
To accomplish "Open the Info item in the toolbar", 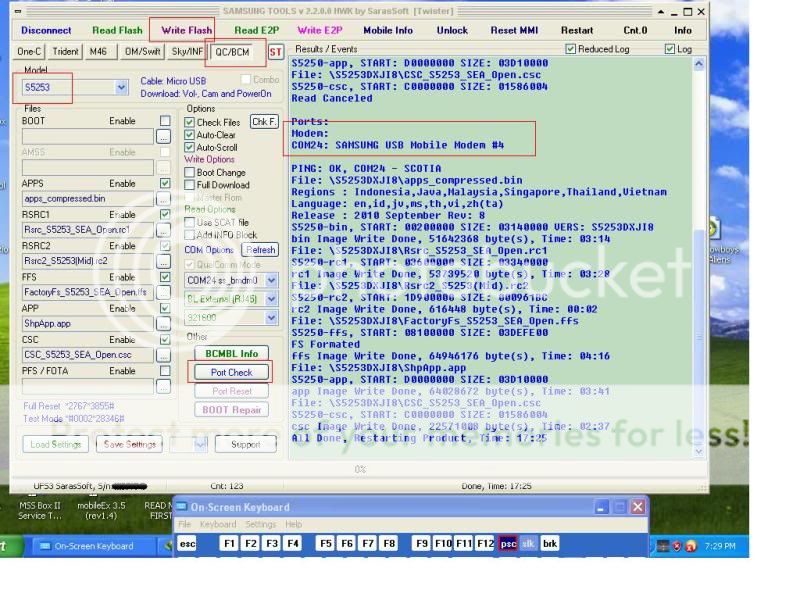I will (x=683, y=31).
